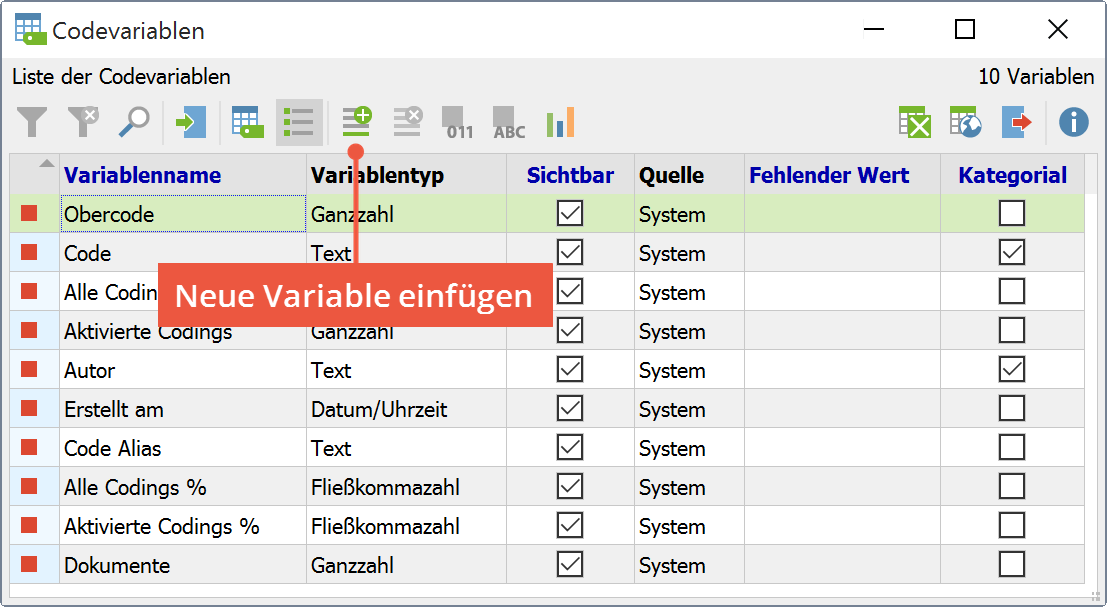Select the Alle Codings % variable name
This screenshot has height=607, width=1107.
pyautogui.click(x=135, y=488)
